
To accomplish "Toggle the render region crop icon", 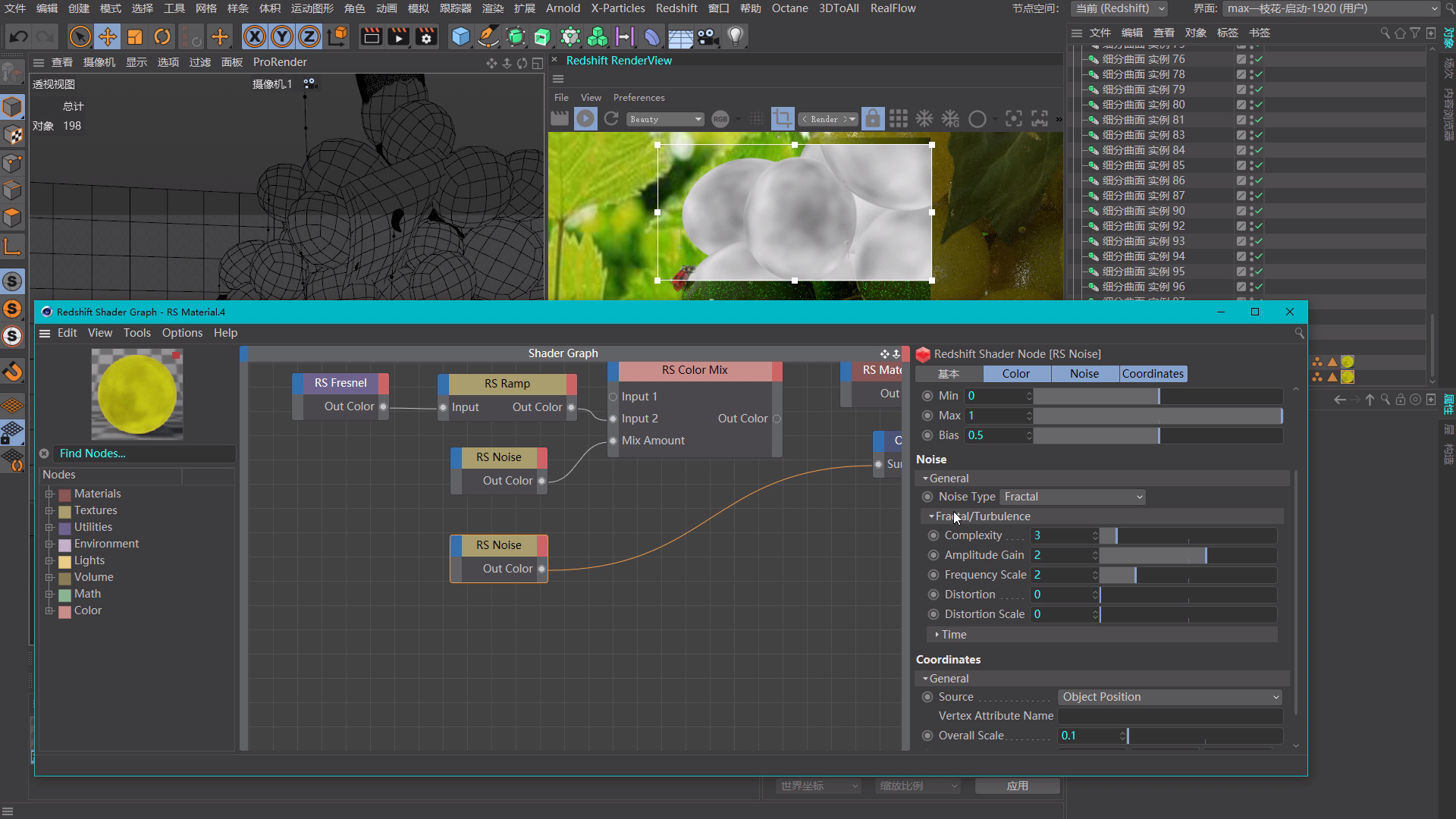I will [782, 119].
